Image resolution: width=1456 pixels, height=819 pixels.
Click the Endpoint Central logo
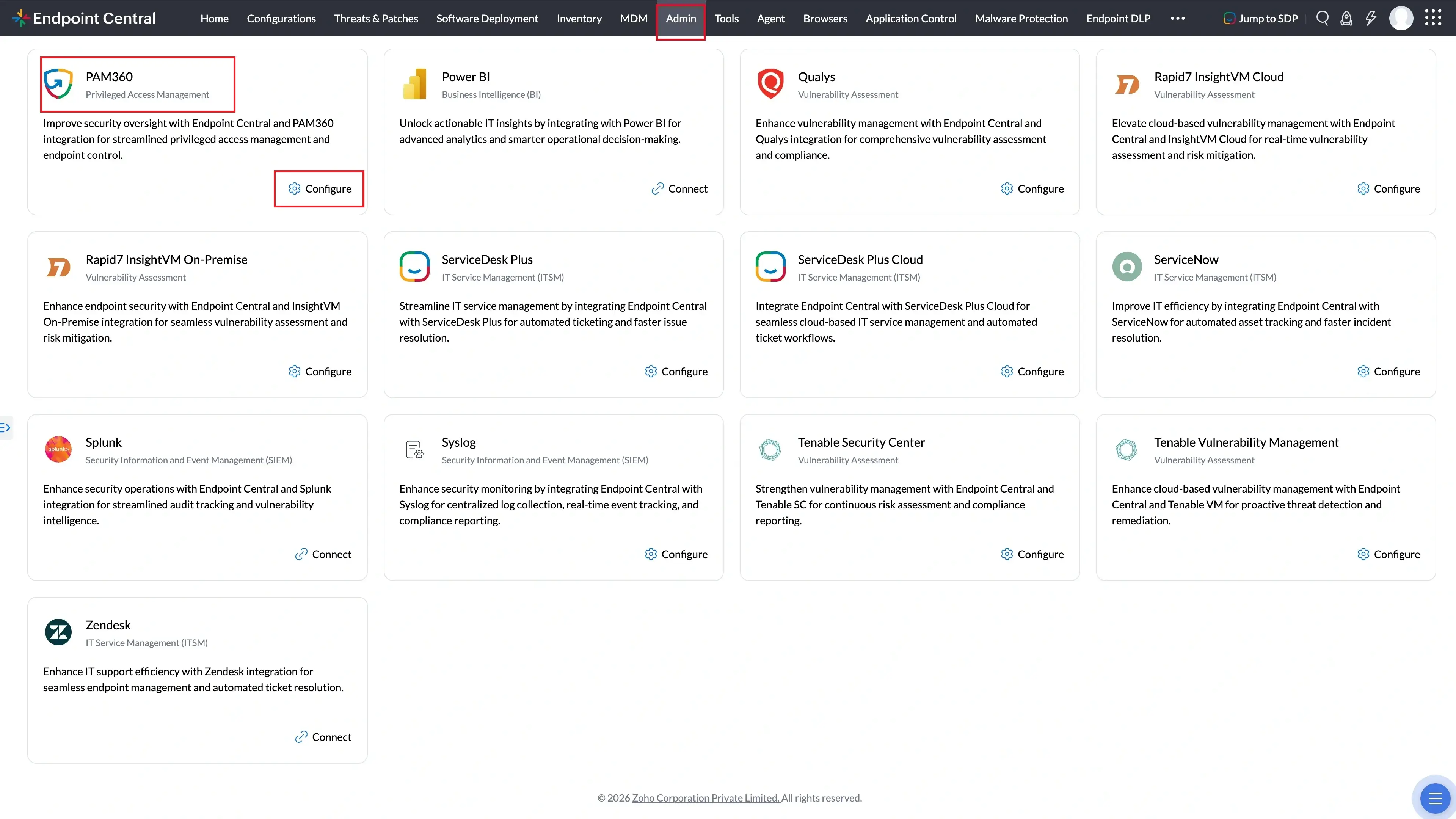click(84, 18)
